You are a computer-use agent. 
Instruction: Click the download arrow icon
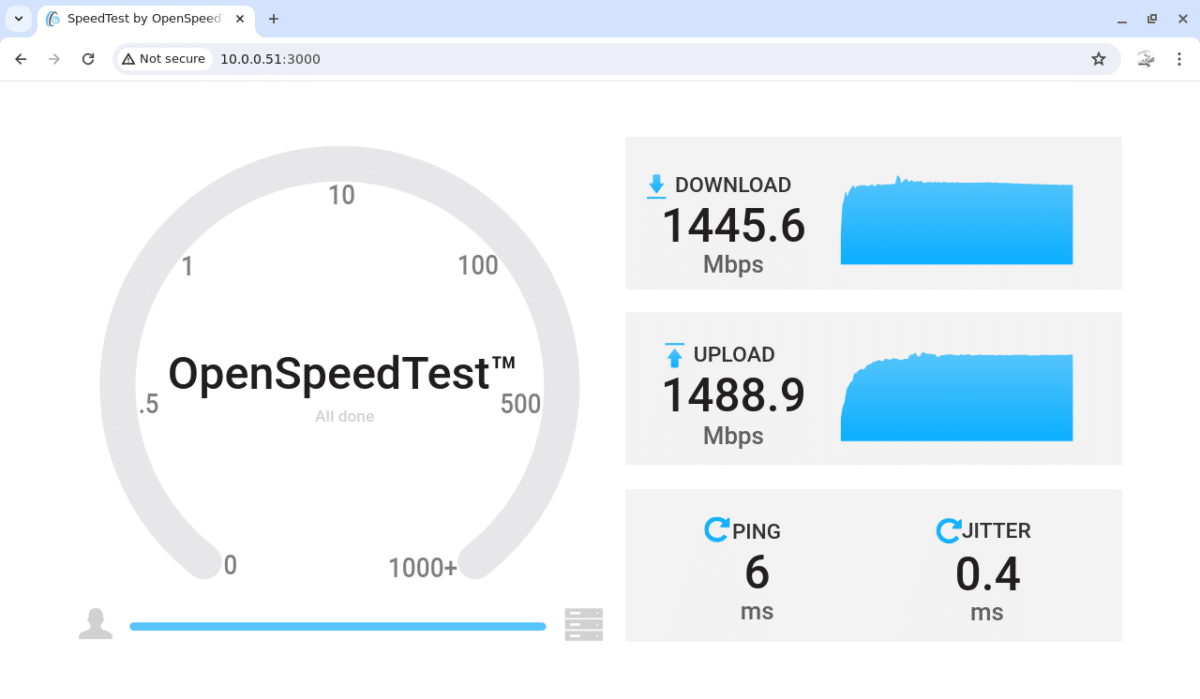point(656,186)
